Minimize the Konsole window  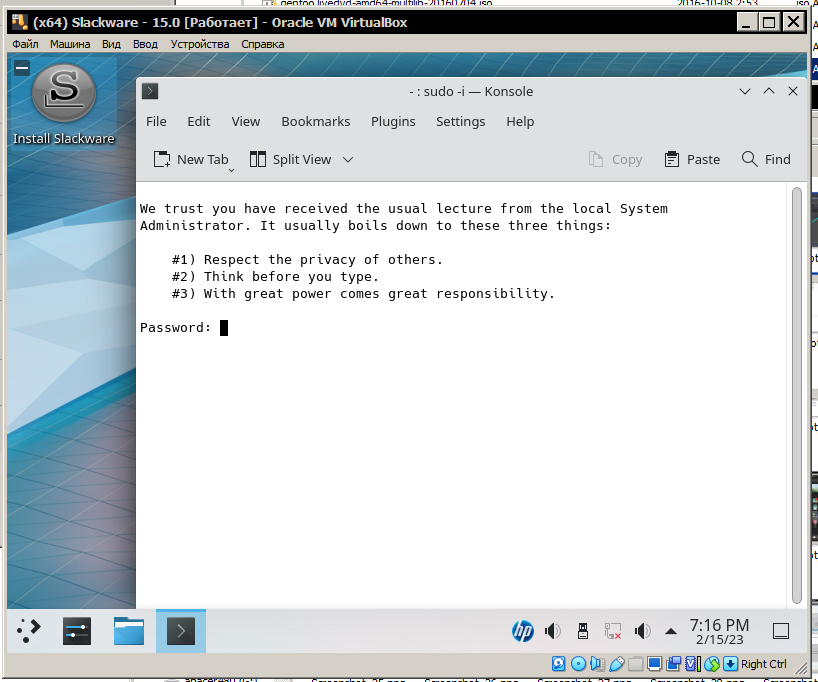pos(744,91)
